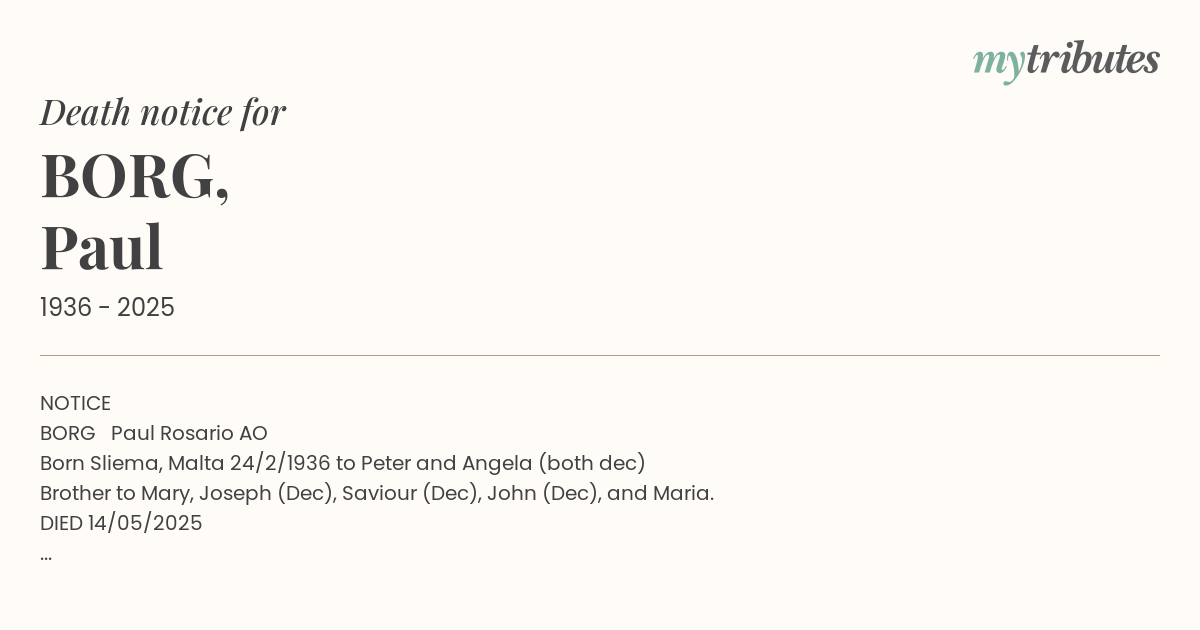
Task: Click the 'Born Sliema, Malta' line
Action: (343, 463)
